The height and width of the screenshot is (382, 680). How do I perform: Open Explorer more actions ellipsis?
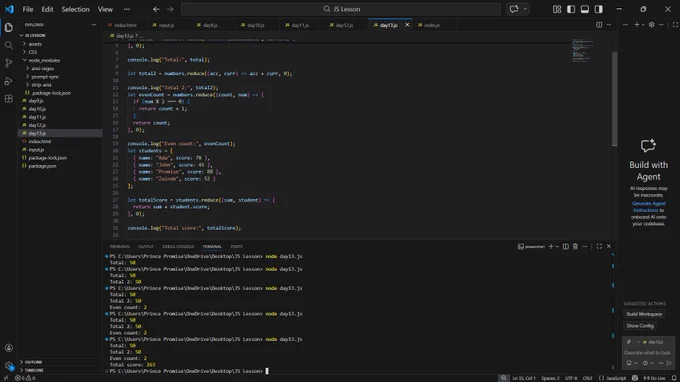pyautogui.click(x=94, y=25)
